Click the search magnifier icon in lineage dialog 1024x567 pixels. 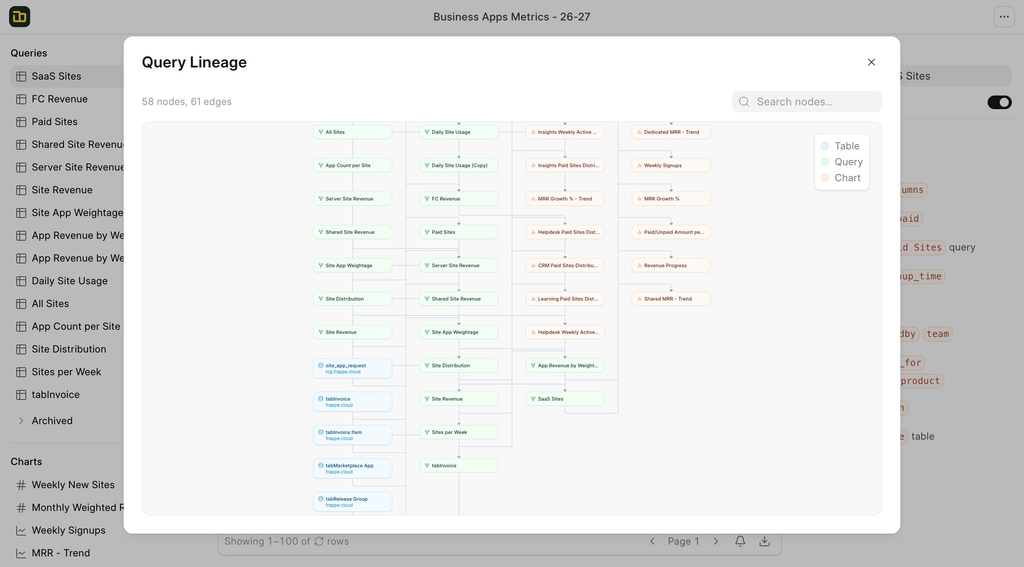click(x=744, y=102)
